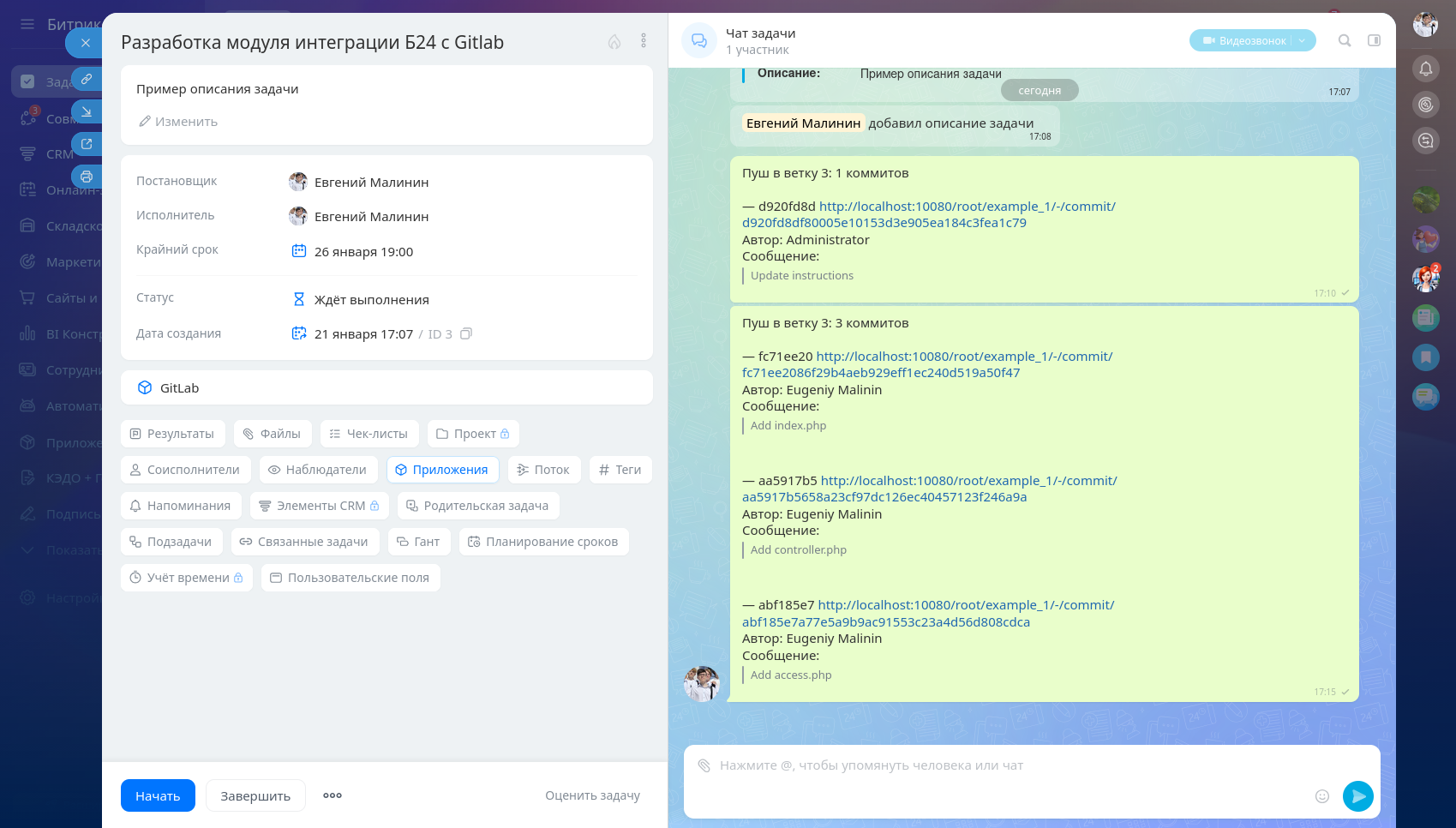Expand the Видеозвонок dropdown arrow
1456x828 pixels.
click(x=1303, y=40)
